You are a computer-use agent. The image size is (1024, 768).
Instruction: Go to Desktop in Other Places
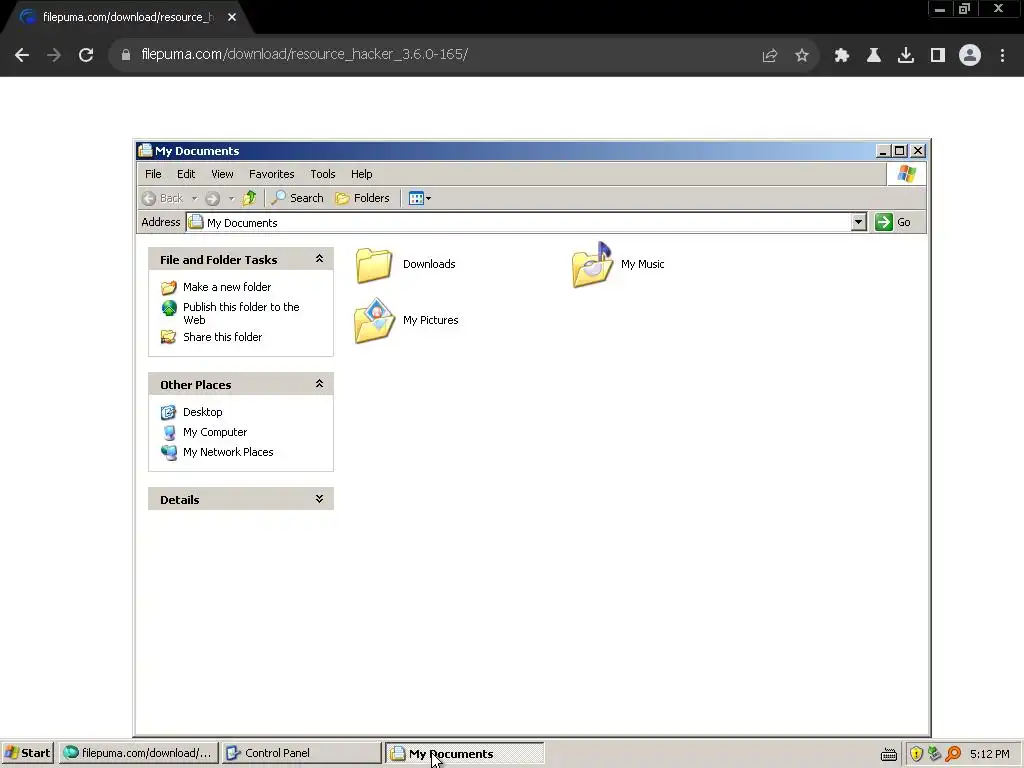click(202, 412)
